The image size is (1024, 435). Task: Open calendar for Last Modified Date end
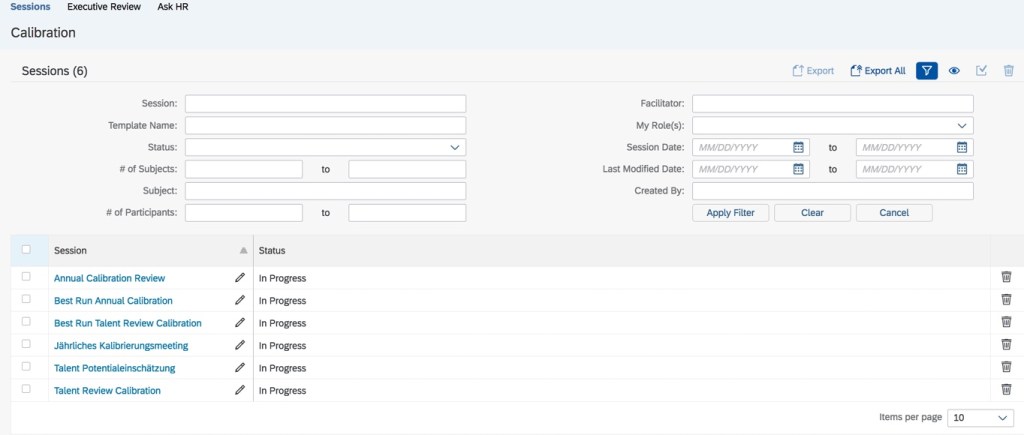click(962, 169)
